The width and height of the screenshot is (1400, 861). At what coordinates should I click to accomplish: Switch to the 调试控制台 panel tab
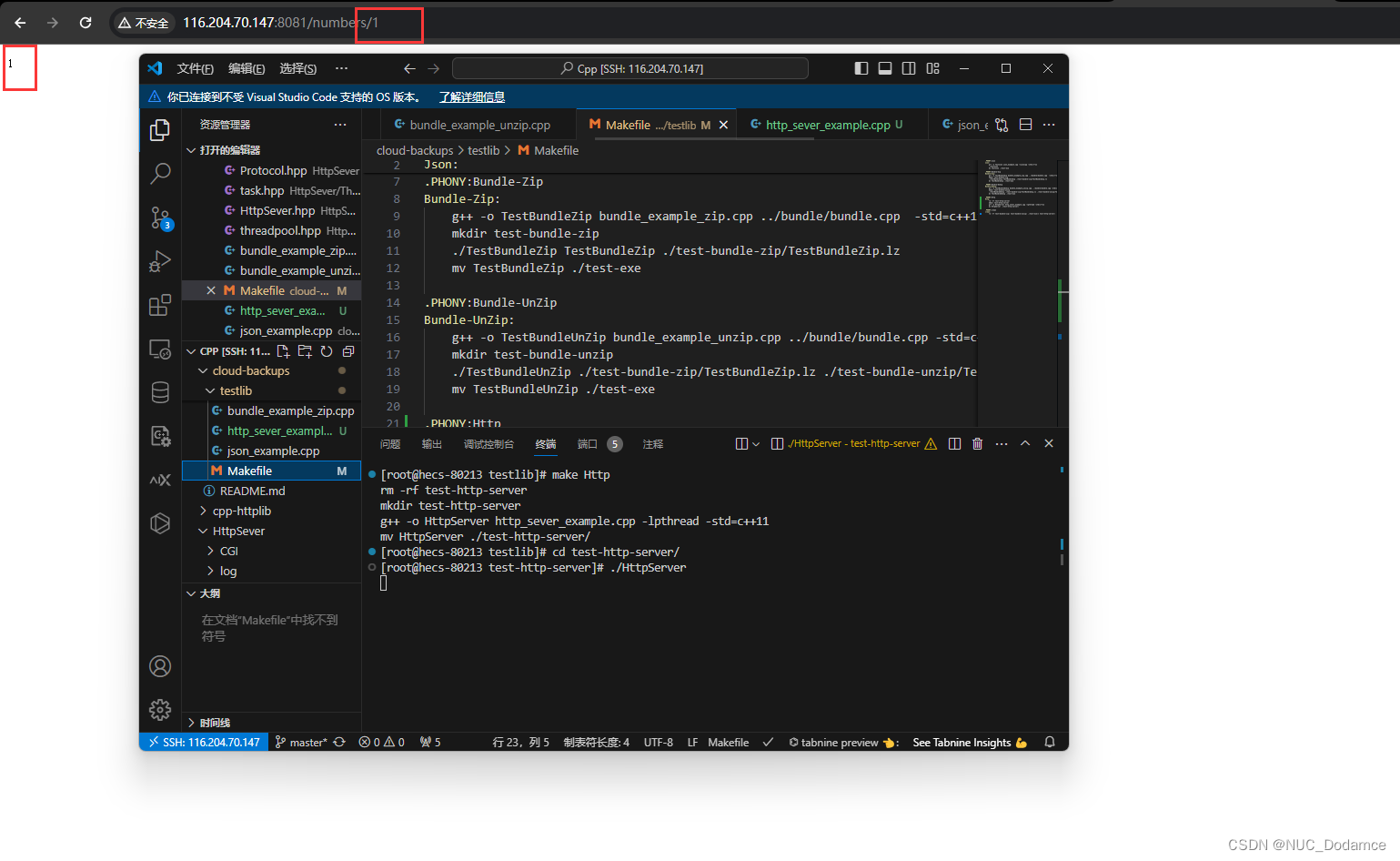488,444
